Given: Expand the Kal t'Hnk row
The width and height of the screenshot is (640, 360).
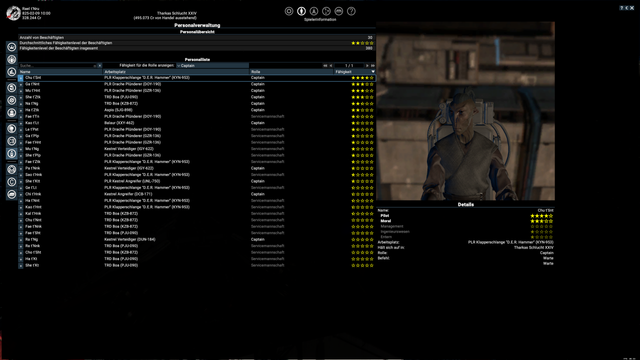Looking at the screenshot, I should [x=21, y=213].
